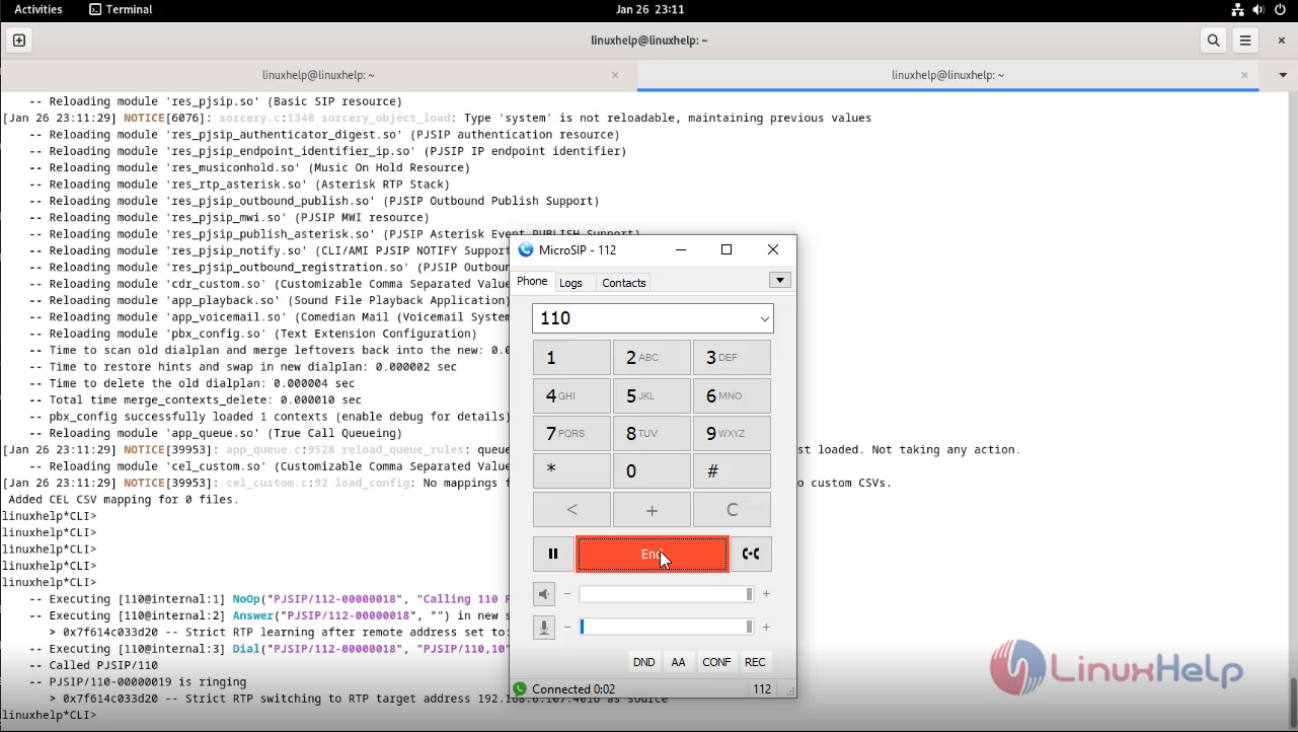Viewport: 1298px width, 732px height.
Task: Dial 8 TUV on the keypad
Action: click(x=651, y=434)
